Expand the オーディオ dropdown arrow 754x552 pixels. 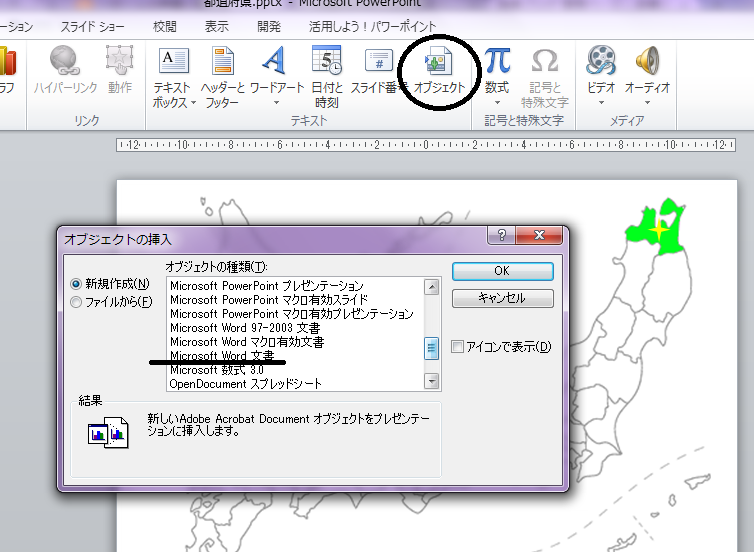click(647, 102)
